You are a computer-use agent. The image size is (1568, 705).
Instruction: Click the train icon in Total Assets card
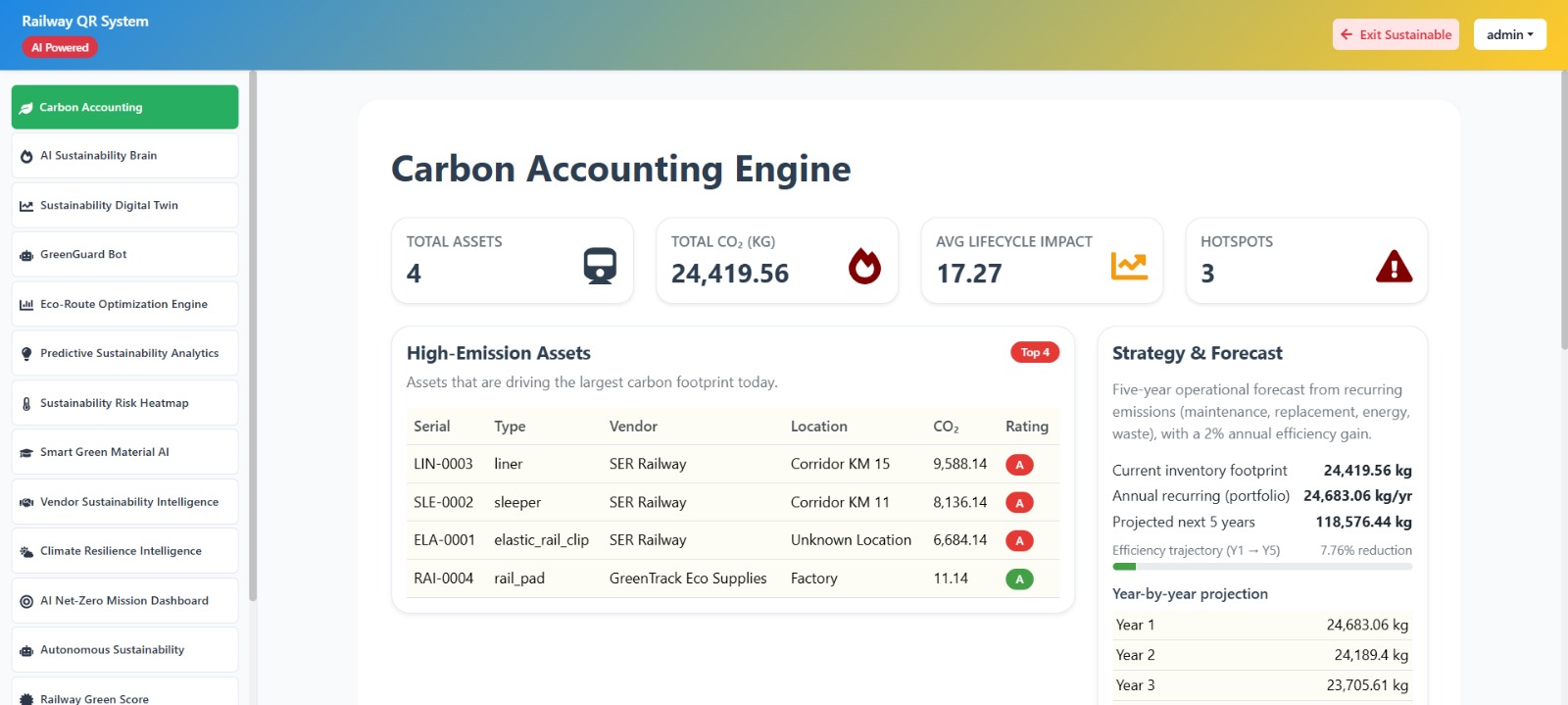pos(600,266)
